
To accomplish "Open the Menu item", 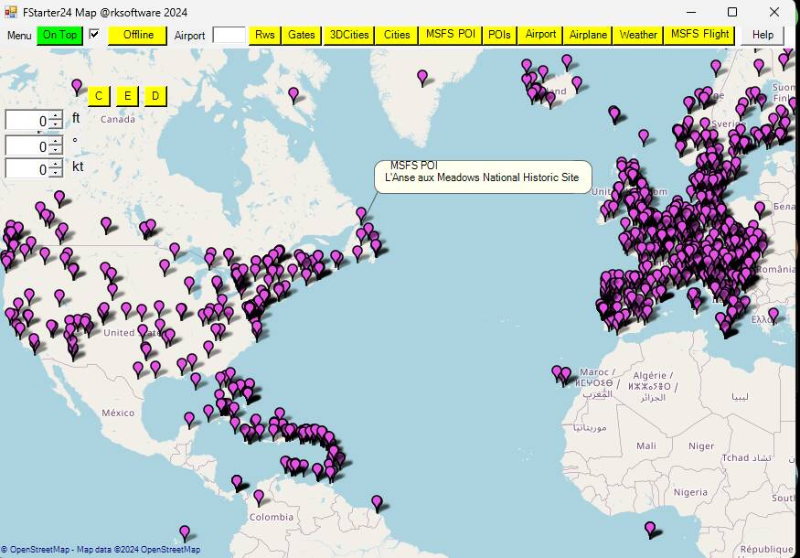I will point(19,35).
